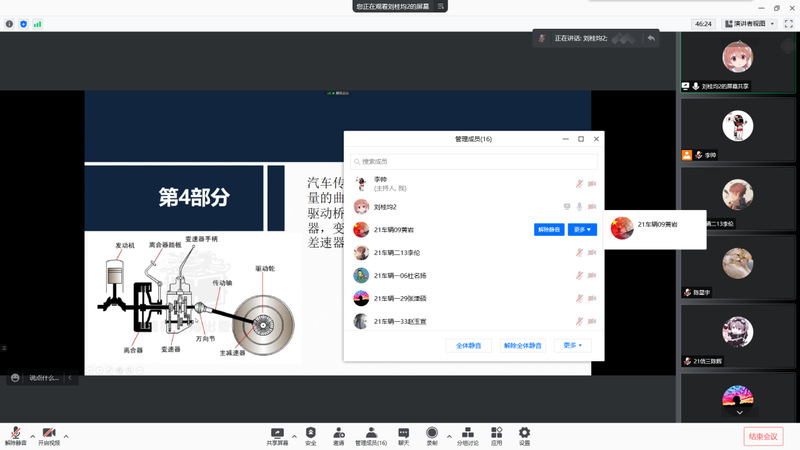Open the 安全 security icon in toolbar

[310, 432]
